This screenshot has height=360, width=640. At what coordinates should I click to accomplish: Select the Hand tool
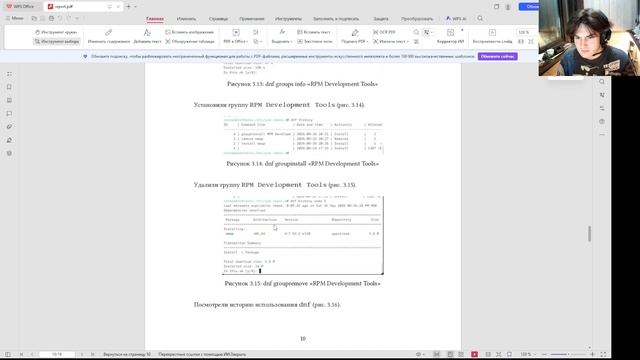(56, 32)
